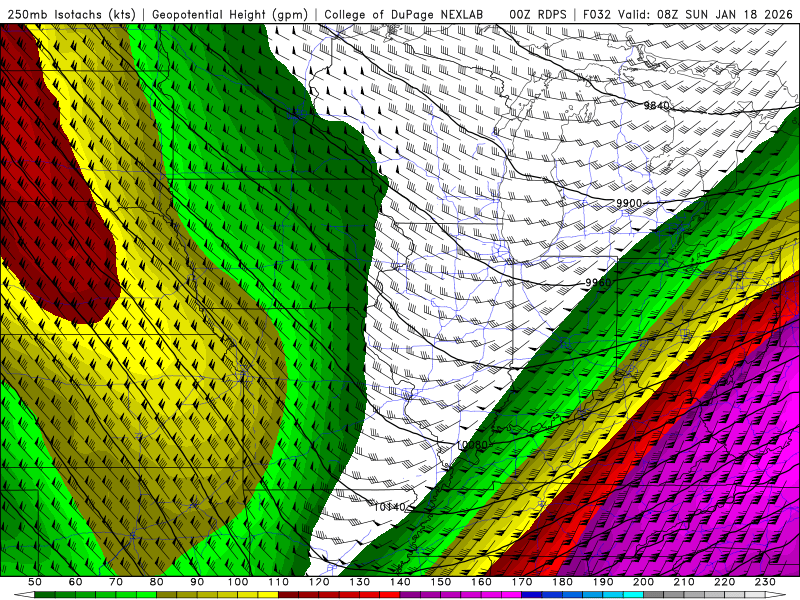Click the 80 value on the color scale
The image size is (800, 600).
pos(156,582)
